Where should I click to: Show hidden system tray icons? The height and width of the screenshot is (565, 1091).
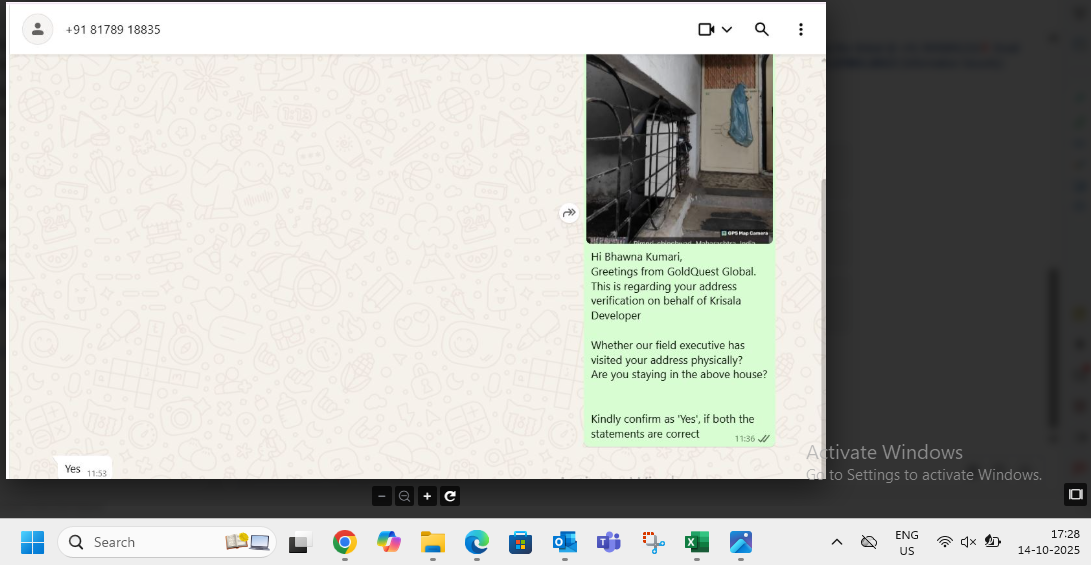[x=837, y=542]
